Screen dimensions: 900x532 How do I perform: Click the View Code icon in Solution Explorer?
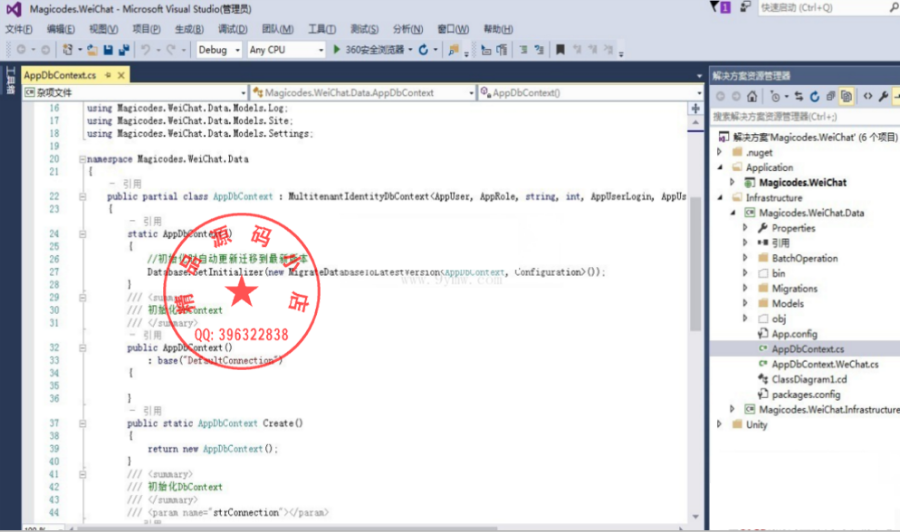[x=868, y=96]
